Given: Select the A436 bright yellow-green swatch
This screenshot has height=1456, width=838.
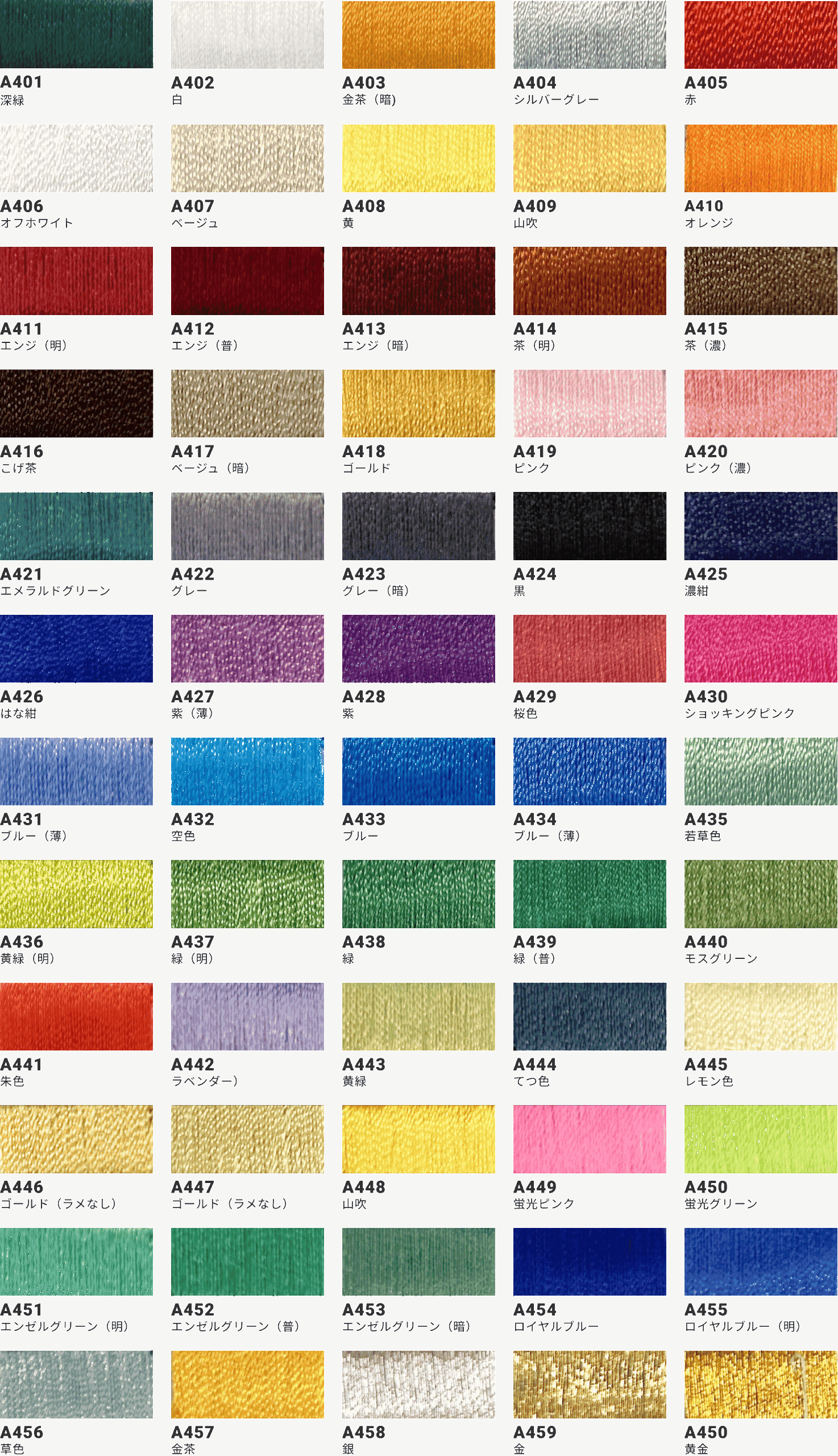Looking at the screenshot, I should pos(77,894).
